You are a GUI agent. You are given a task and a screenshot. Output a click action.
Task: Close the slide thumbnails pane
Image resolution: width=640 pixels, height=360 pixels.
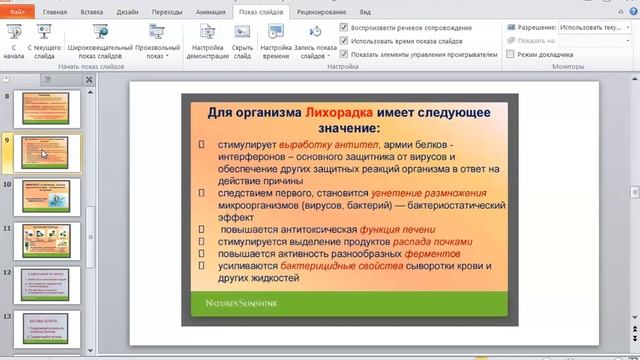click(89, 80)
